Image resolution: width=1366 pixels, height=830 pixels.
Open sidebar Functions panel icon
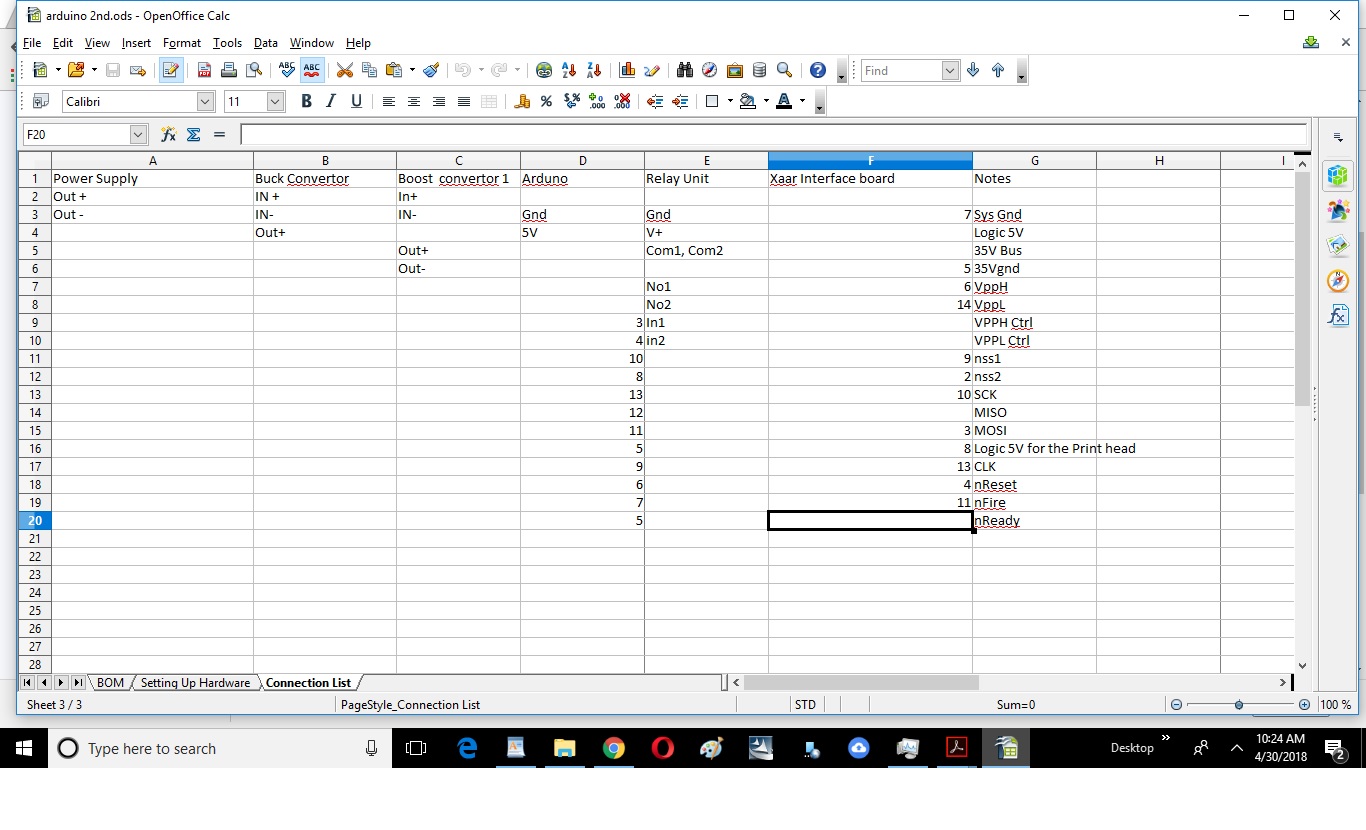[x=1338, y=315]
